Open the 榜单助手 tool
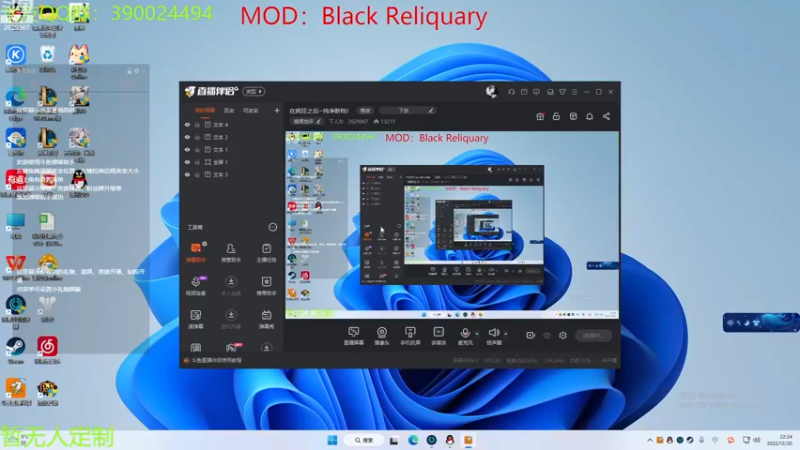This screenshot has width=800, height=450. pyautogui.click(x=266, y=286)
